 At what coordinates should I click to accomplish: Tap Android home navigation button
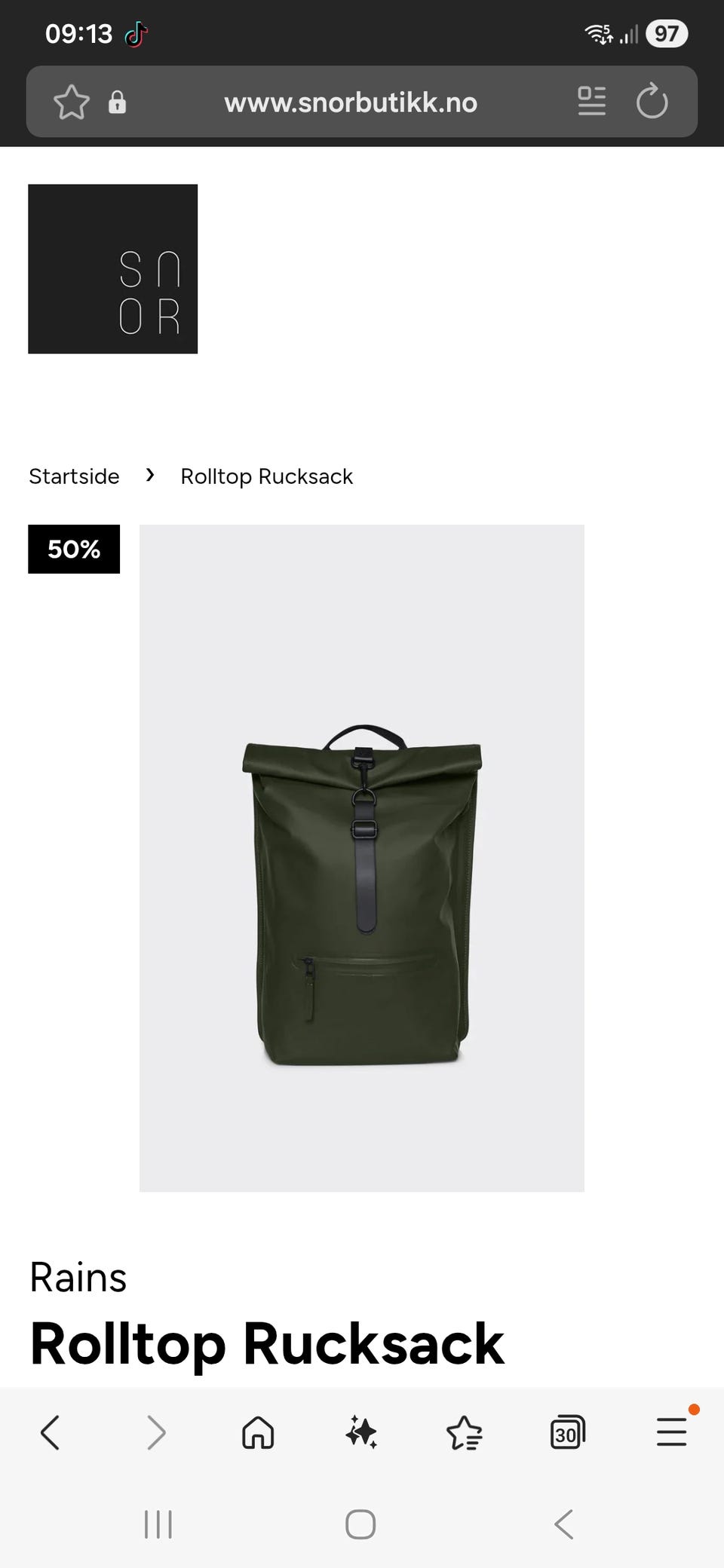point(360,1524)
